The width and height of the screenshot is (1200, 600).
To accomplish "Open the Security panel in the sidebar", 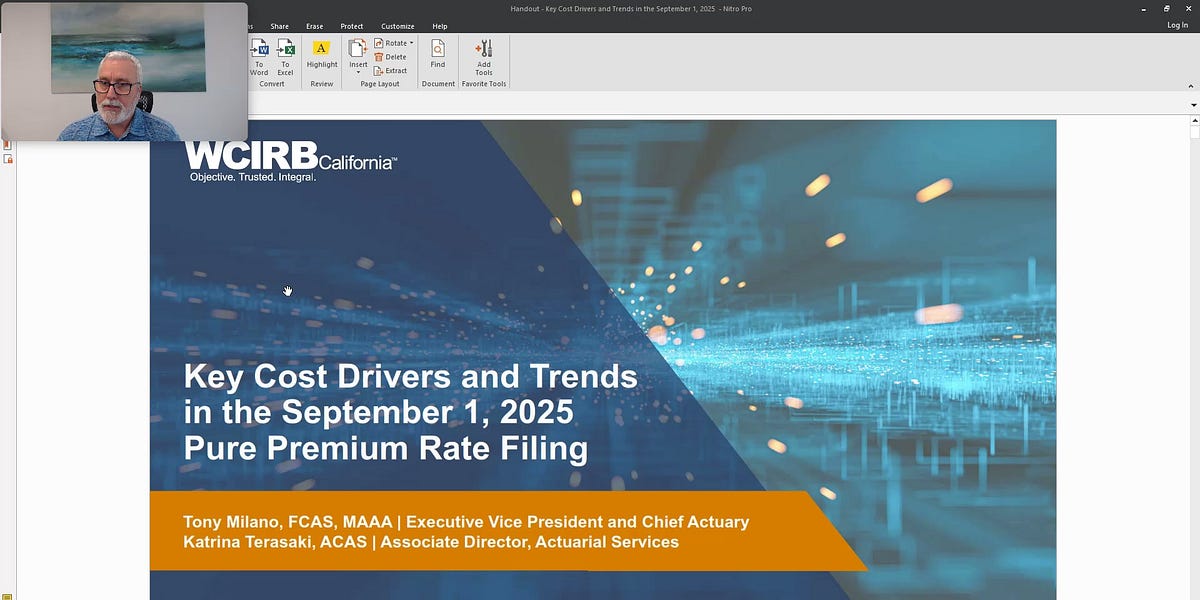I will tap(8, 158).
